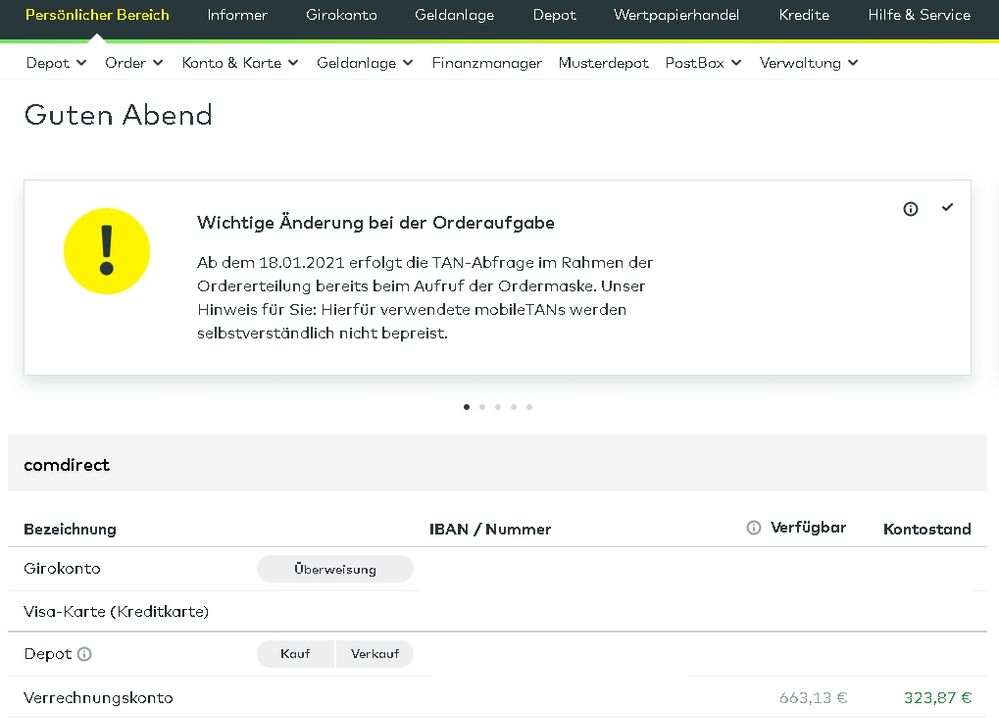Open the Konto & Karte dropdown menu
Image resolution: width=999 pixels, height=719 pixels.
click(x=240, y=62)
